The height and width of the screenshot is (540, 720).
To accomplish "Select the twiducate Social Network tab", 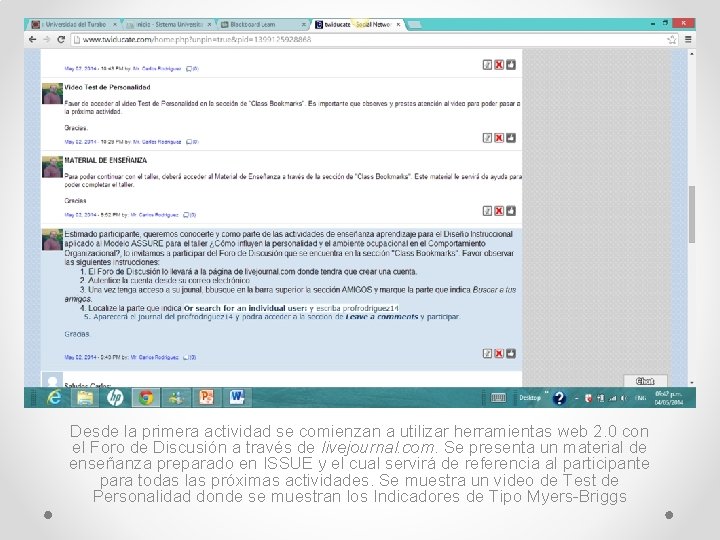I will [x=357, y=24].
